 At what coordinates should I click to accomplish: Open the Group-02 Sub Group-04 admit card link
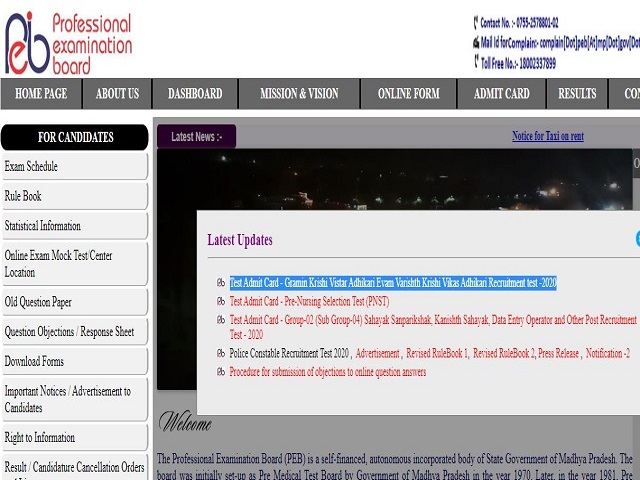(x=433, y=327)
